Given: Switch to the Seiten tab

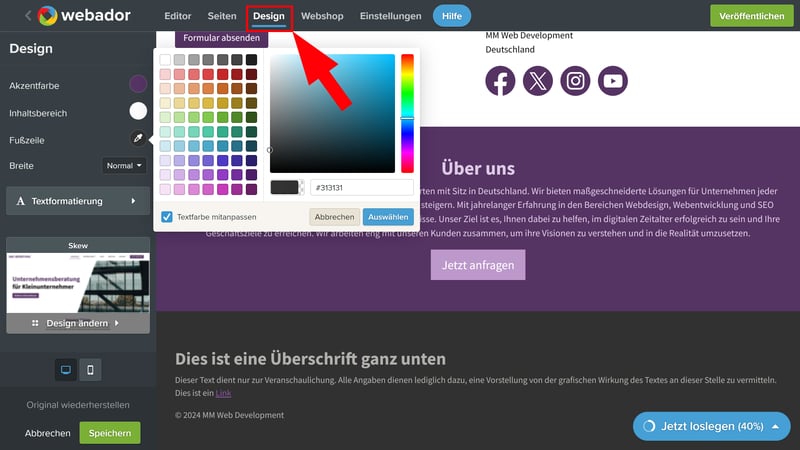Looking at the screenshot, I should (222, 16).
